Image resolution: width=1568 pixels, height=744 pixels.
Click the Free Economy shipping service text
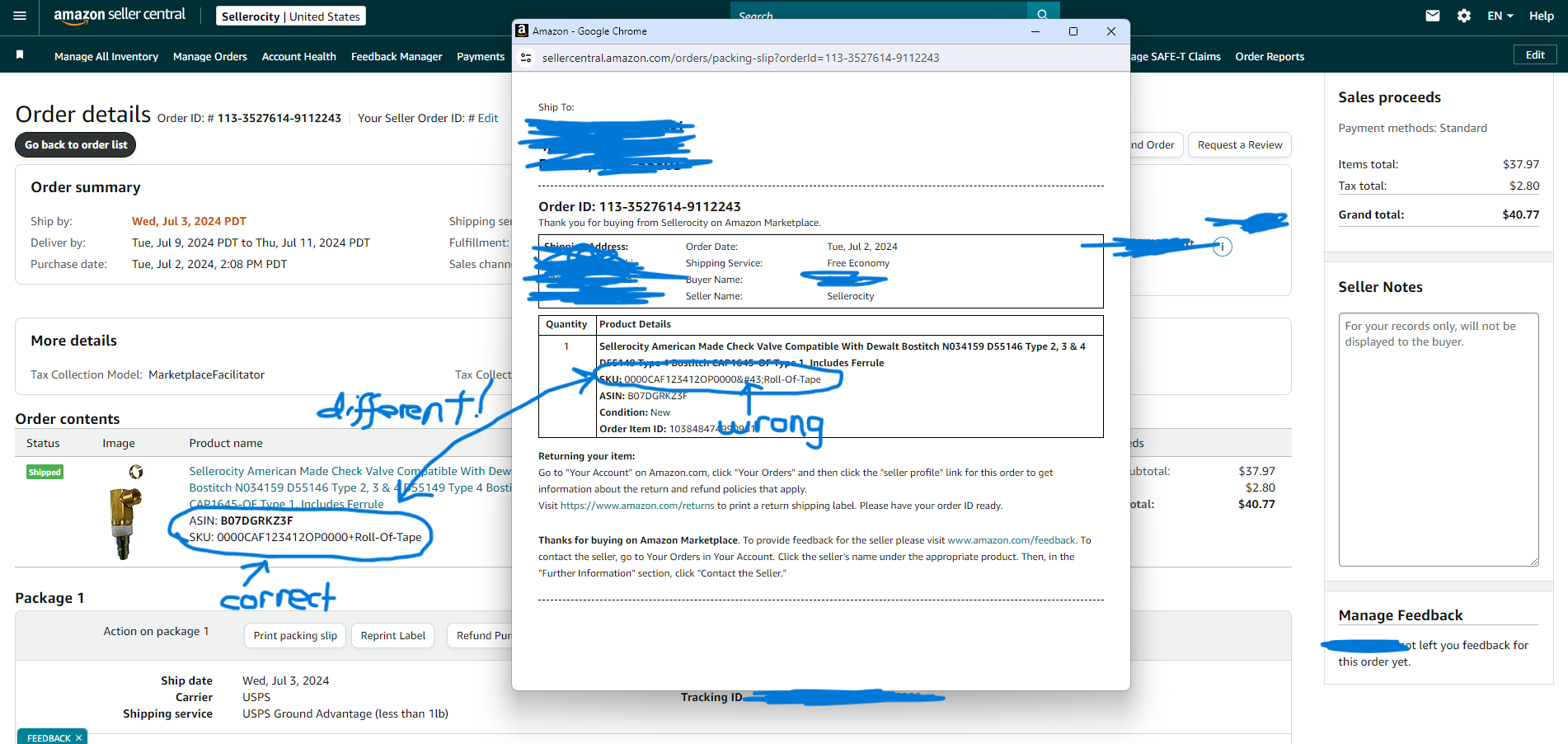(858, 263)
